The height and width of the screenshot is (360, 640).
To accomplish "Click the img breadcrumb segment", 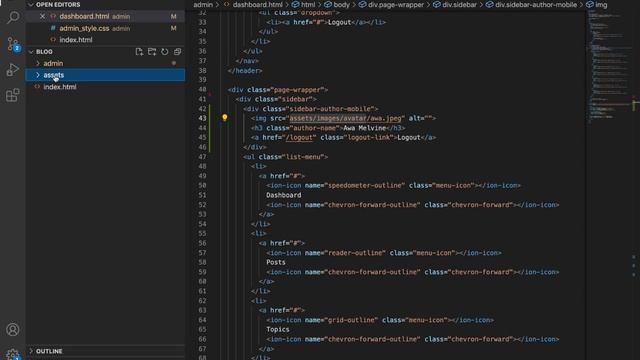I will (601, 5).
